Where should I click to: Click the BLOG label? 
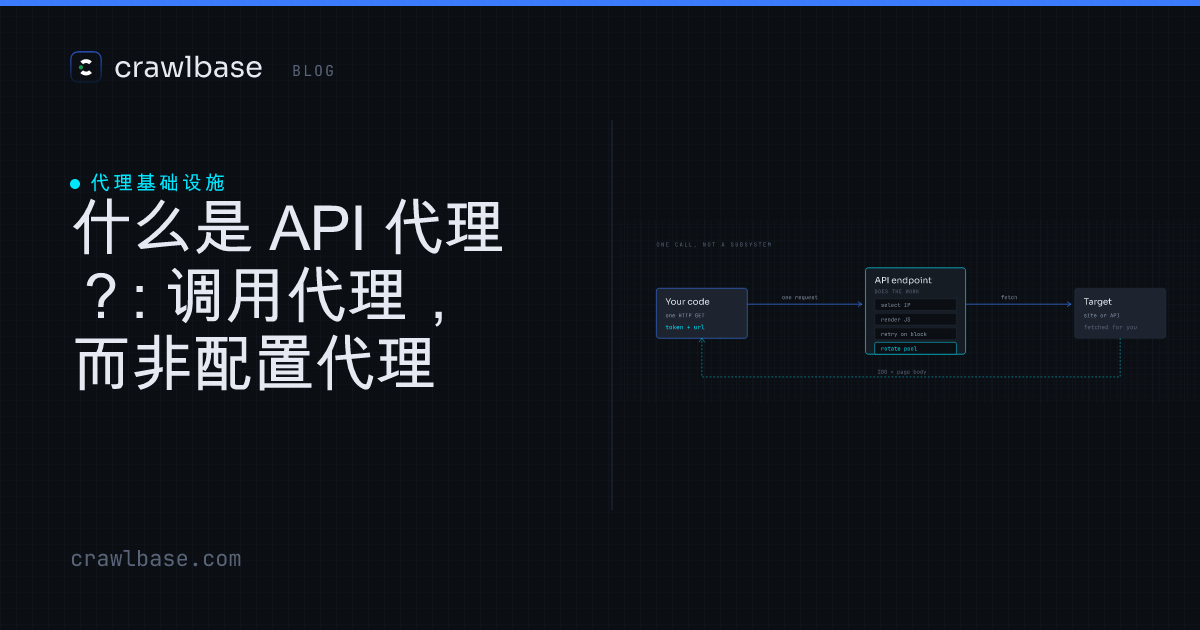click(314, 71)
